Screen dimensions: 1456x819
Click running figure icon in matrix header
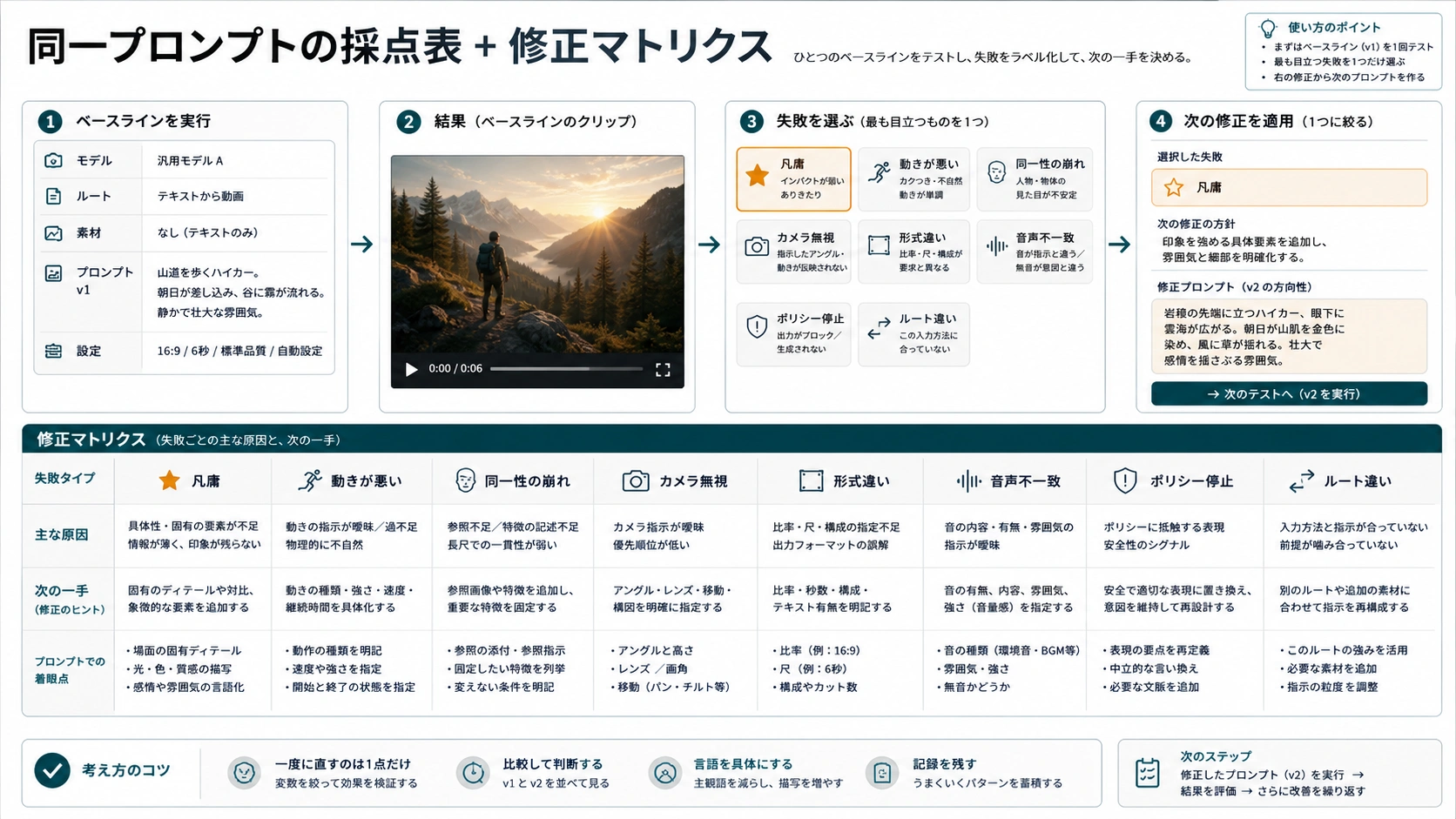309,480
